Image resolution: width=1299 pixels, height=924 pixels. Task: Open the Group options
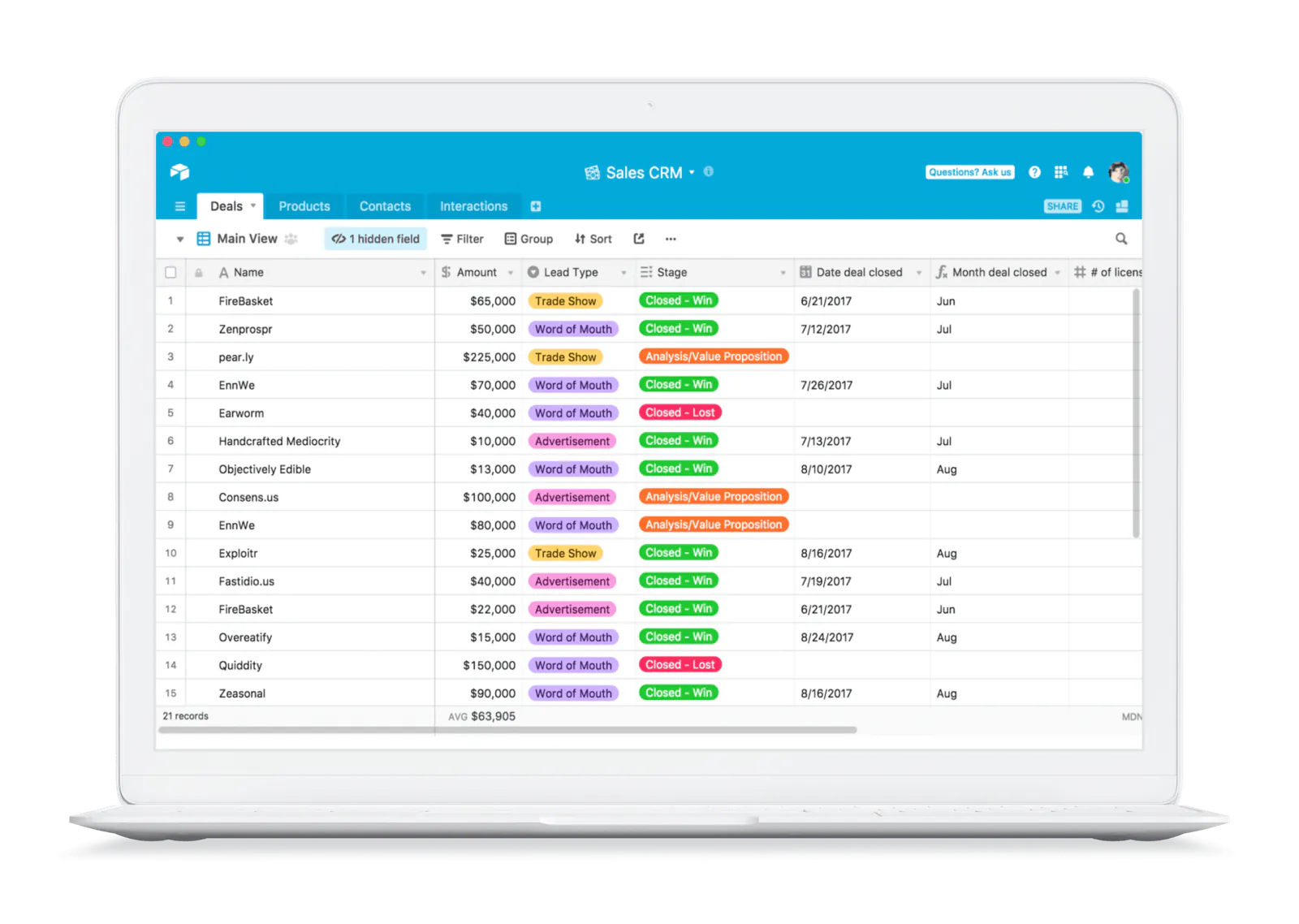click(529, 239)
